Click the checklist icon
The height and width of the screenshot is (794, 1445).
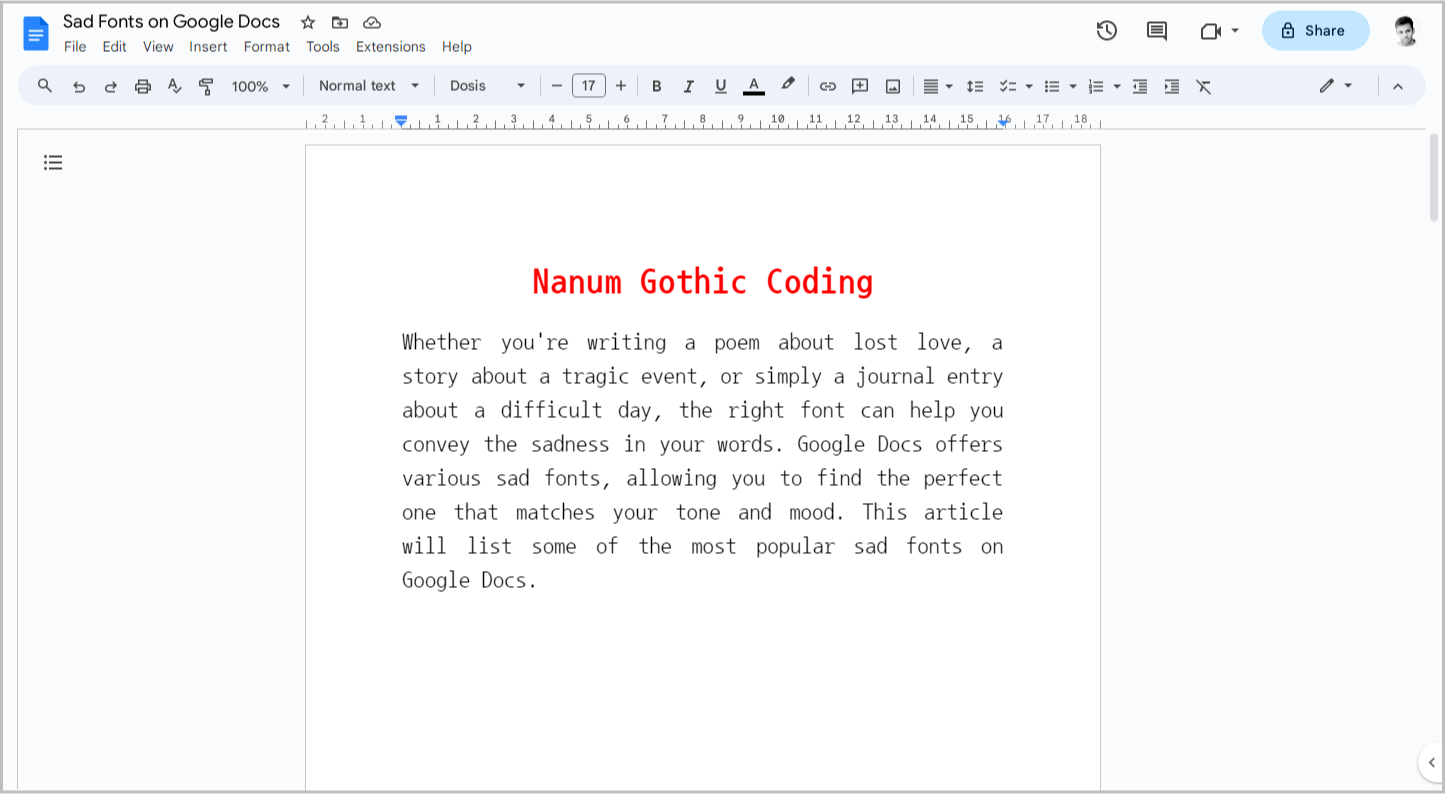pyautogui.click(x=1008, y=87)
